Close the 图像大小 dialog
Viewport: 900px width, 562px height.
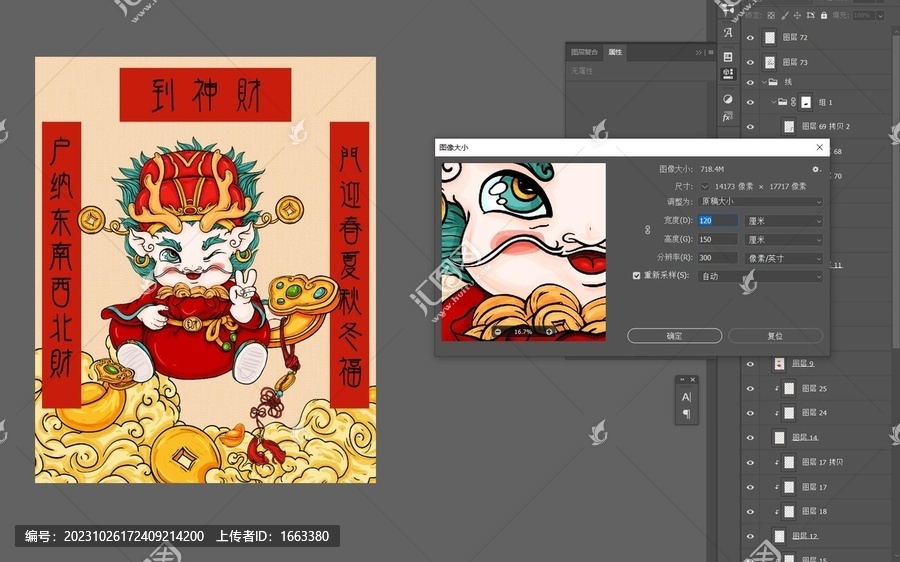(x=820, y=148)
